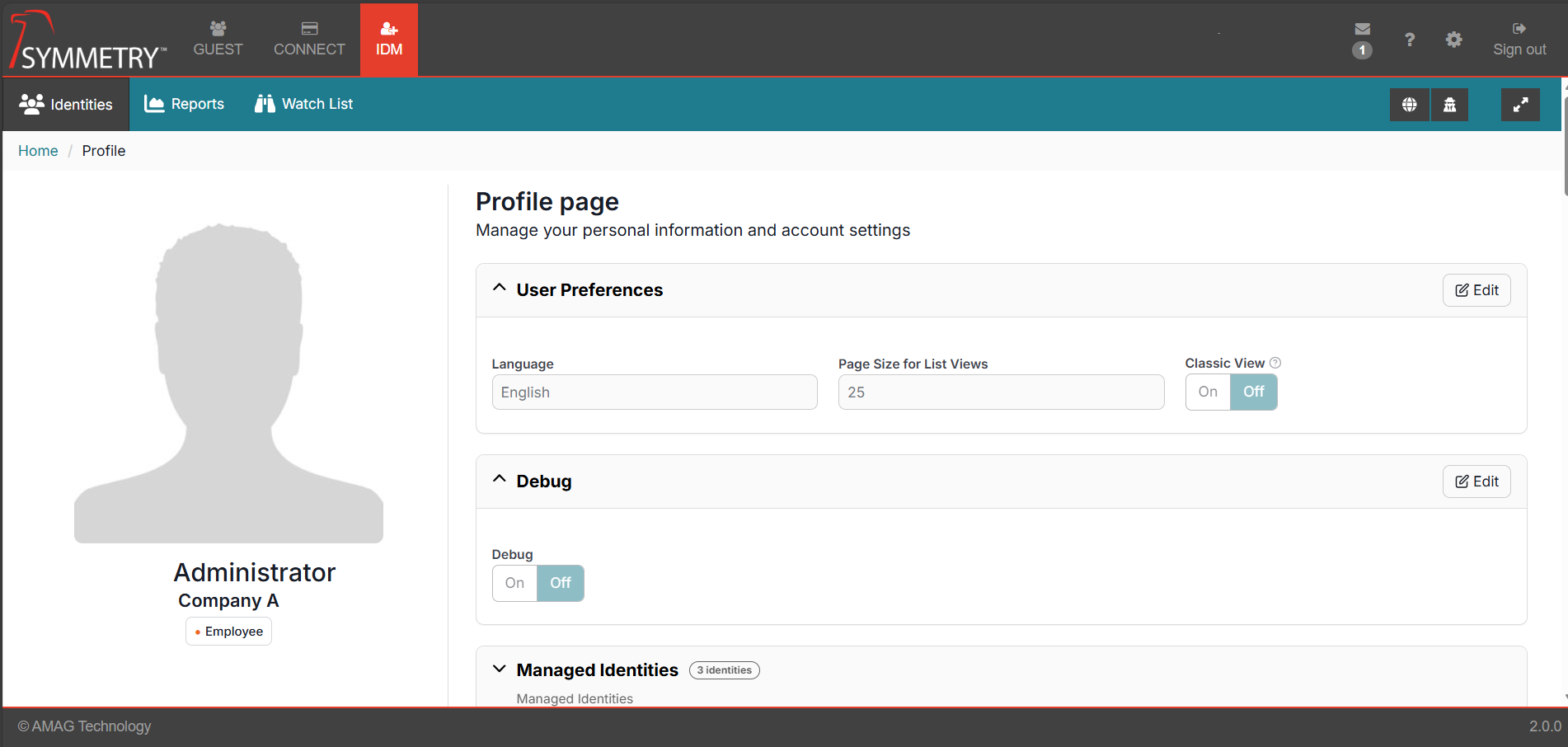Screen dimensions: 1568x747
Task: Go to Home breadcrumb link
Action: 38,151
